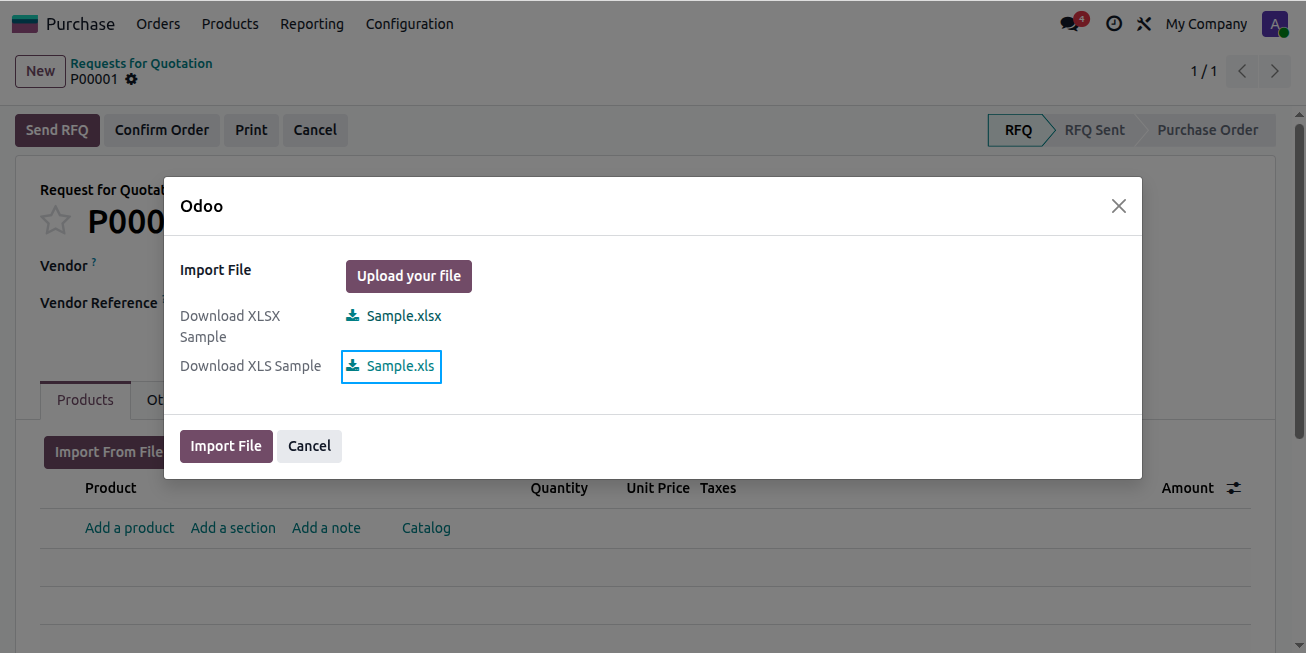Screen dimensions: 1306x653
Task: Click Upload your file button
Action: (409, 276)
